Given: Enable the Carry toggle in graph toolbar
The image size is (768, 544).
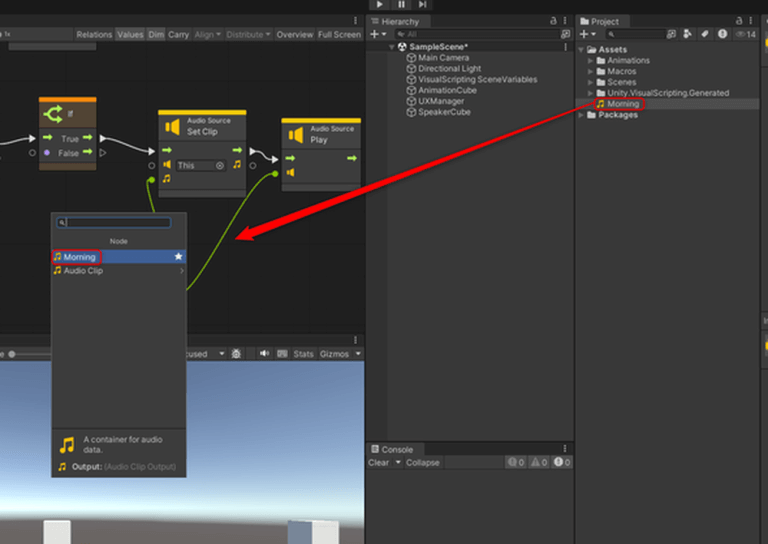Looking at the screenshot, I should coord(178,34).
